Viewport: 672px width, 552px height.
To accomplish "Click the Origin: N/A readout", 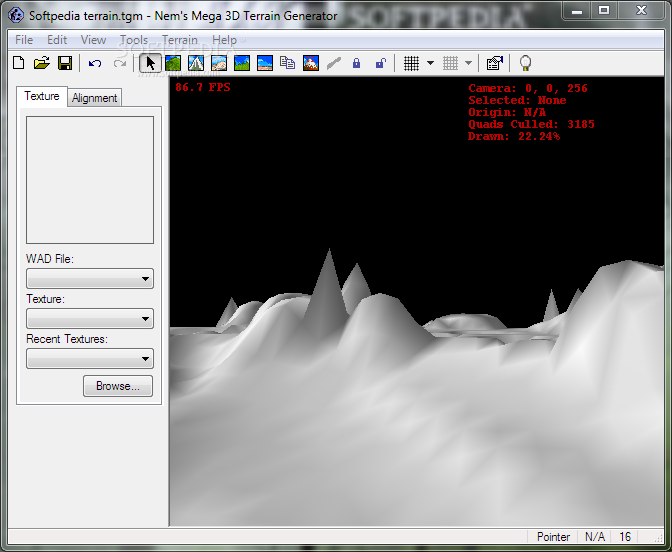I will pyautogui.click(x=507, y=112).
